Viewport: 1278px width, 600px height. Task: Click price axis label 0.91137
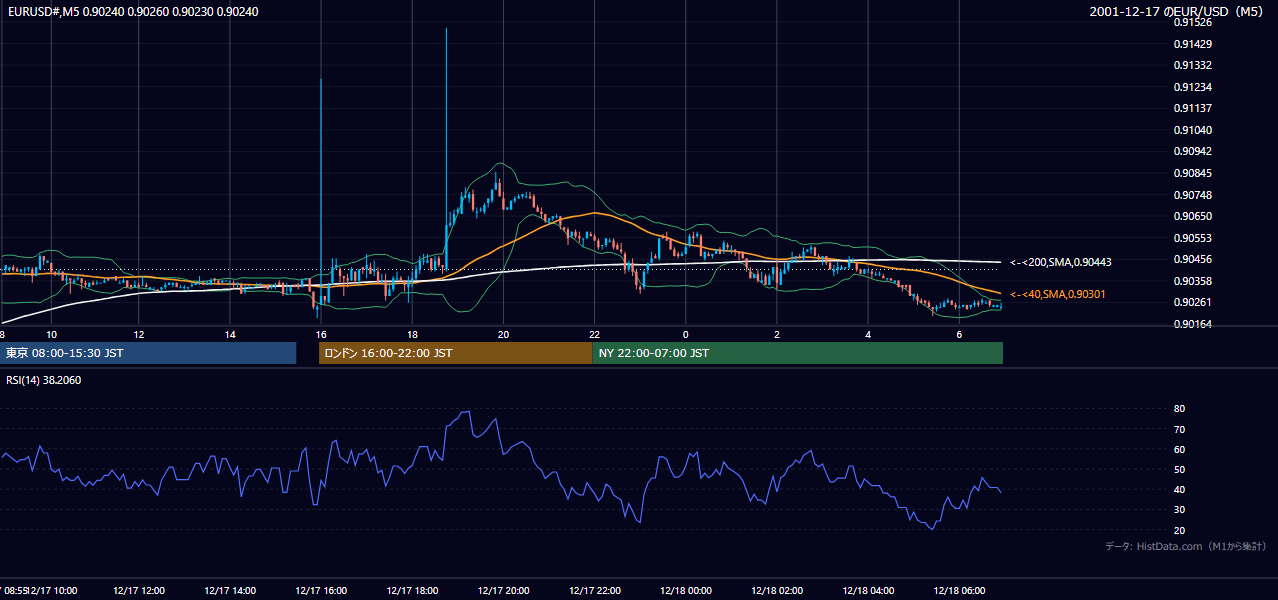[1193, 108]
